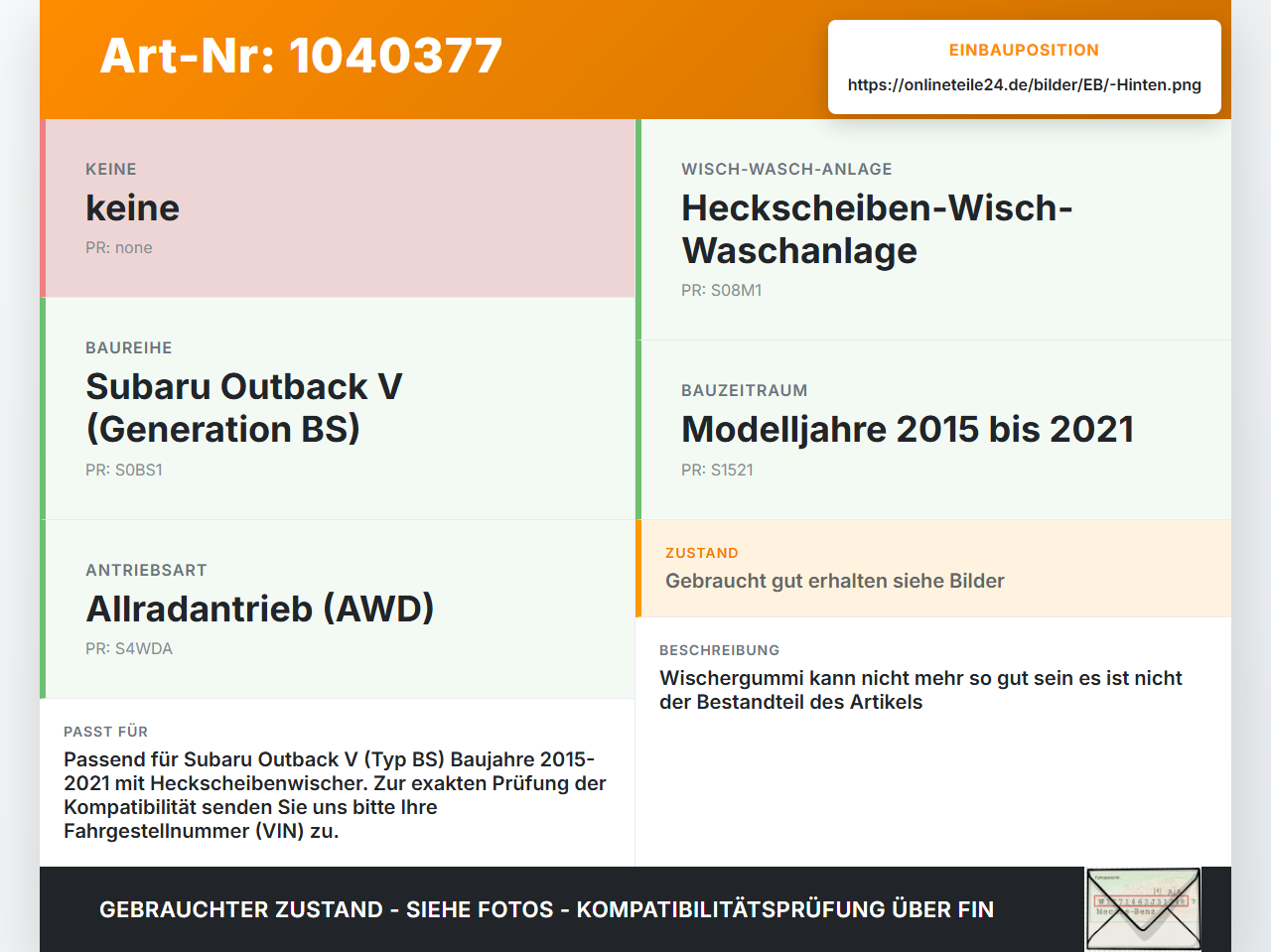Image resolution: width=1271 pixels, height=952 pixels.
Task: Select the Subaru Outback V Baureihe card
Action: coord(338,409)
